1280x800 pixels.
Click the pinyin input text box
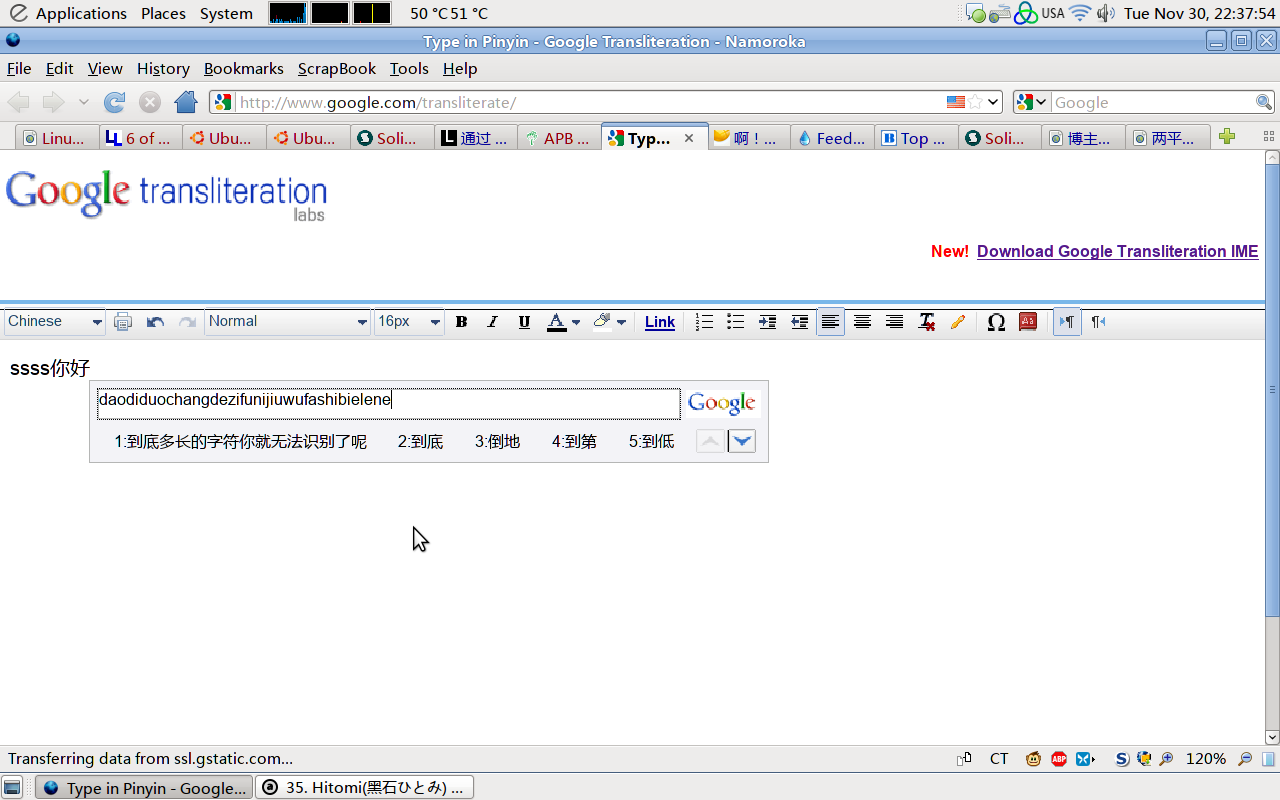click(x=388, y=403)
